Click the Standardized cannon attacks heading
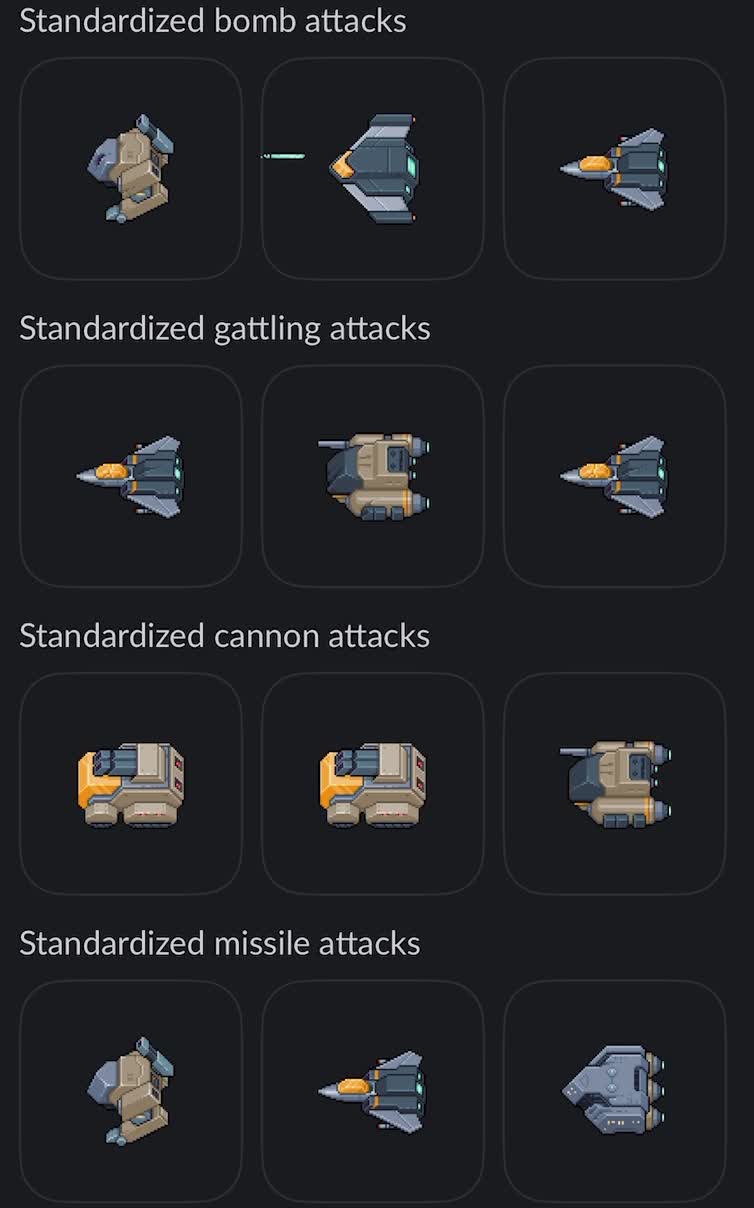Image resolution: width=754 pixels, height=1208 pixels. 224,636
